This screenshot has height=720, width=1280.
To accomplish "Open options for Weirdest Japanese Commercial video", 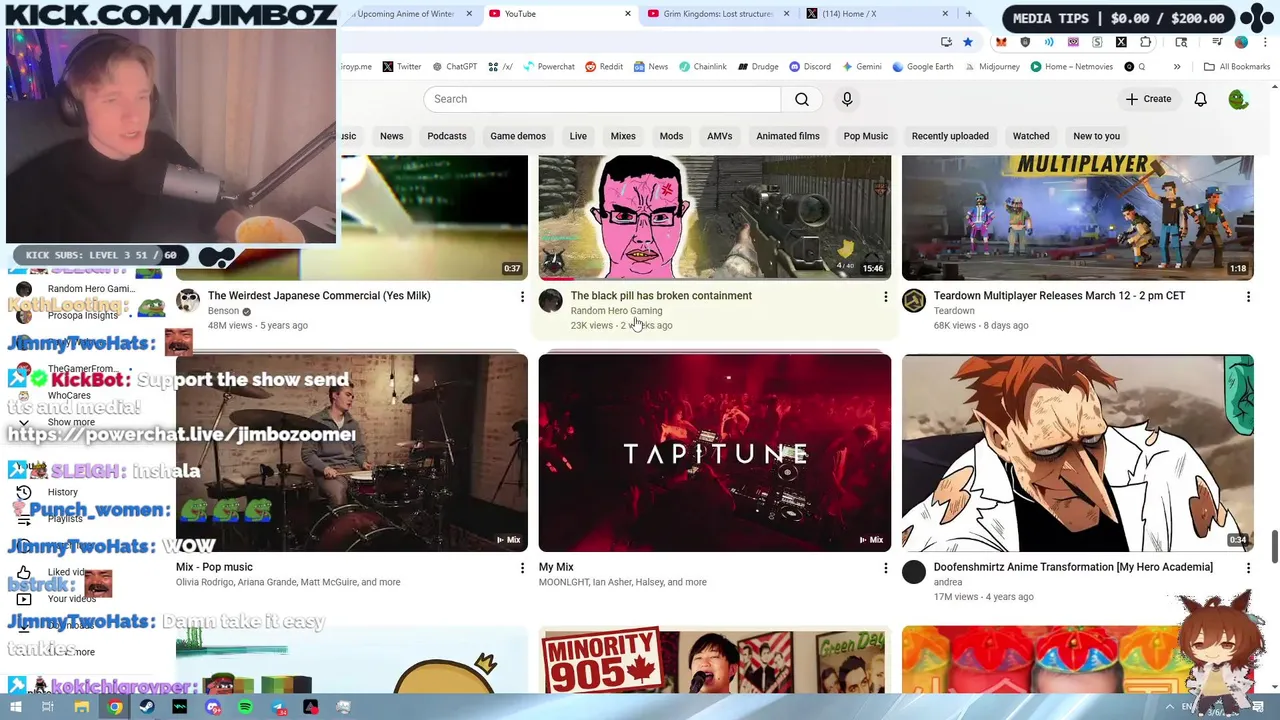I will coord(522,297).
